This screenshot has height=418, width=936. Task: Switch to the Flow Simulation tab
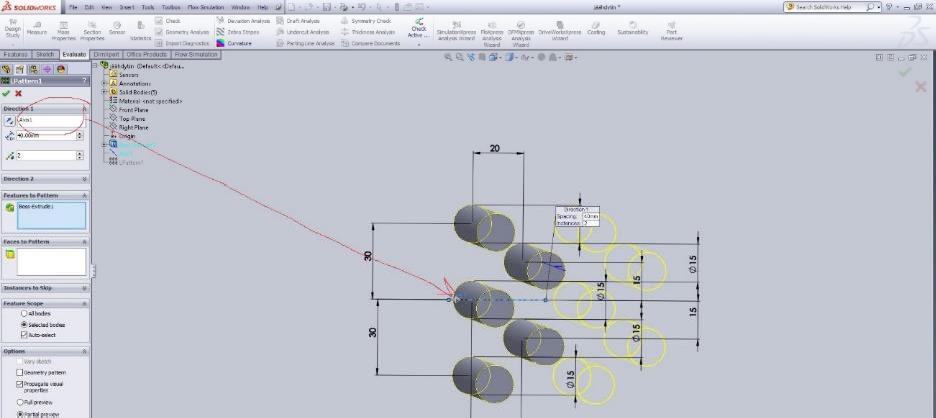tap(196, 54)
